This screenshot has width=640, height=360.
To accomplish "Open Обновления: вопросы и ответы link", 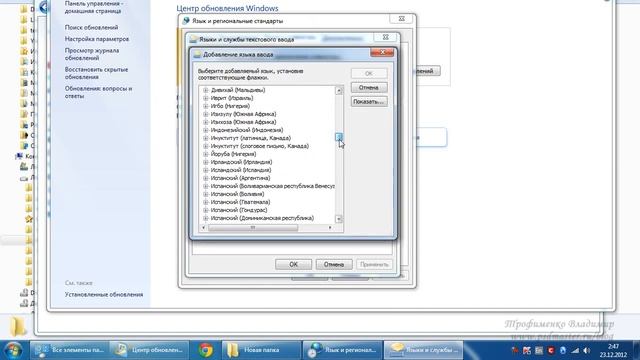I will point(98,92).
